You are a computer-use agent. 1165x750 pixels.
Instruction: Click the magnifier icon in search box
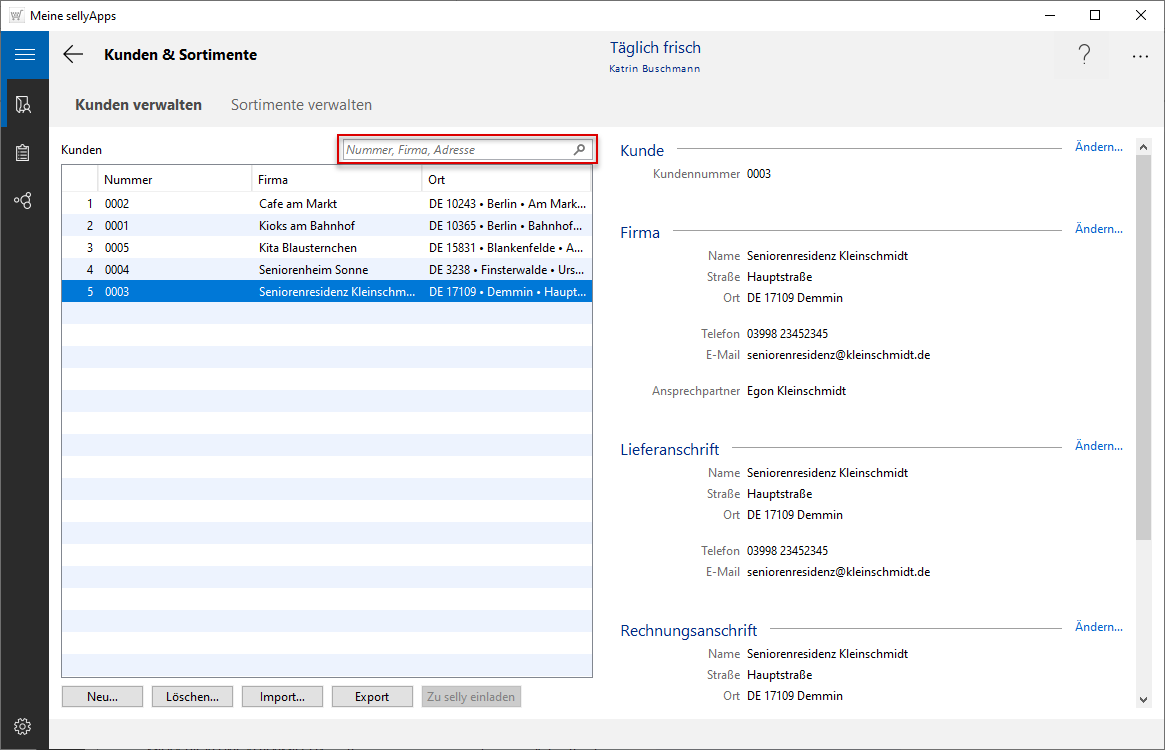(x=579, y=150)
